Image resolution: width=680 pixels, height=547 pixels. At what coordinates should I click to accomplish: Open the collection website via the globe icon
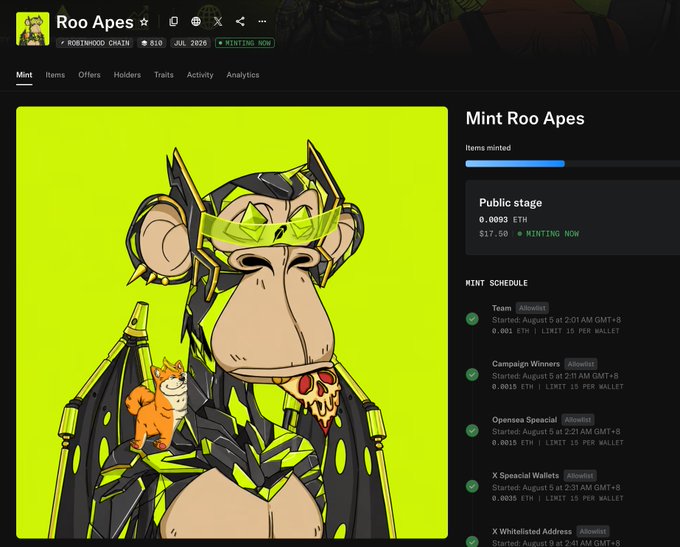(196, 21)
